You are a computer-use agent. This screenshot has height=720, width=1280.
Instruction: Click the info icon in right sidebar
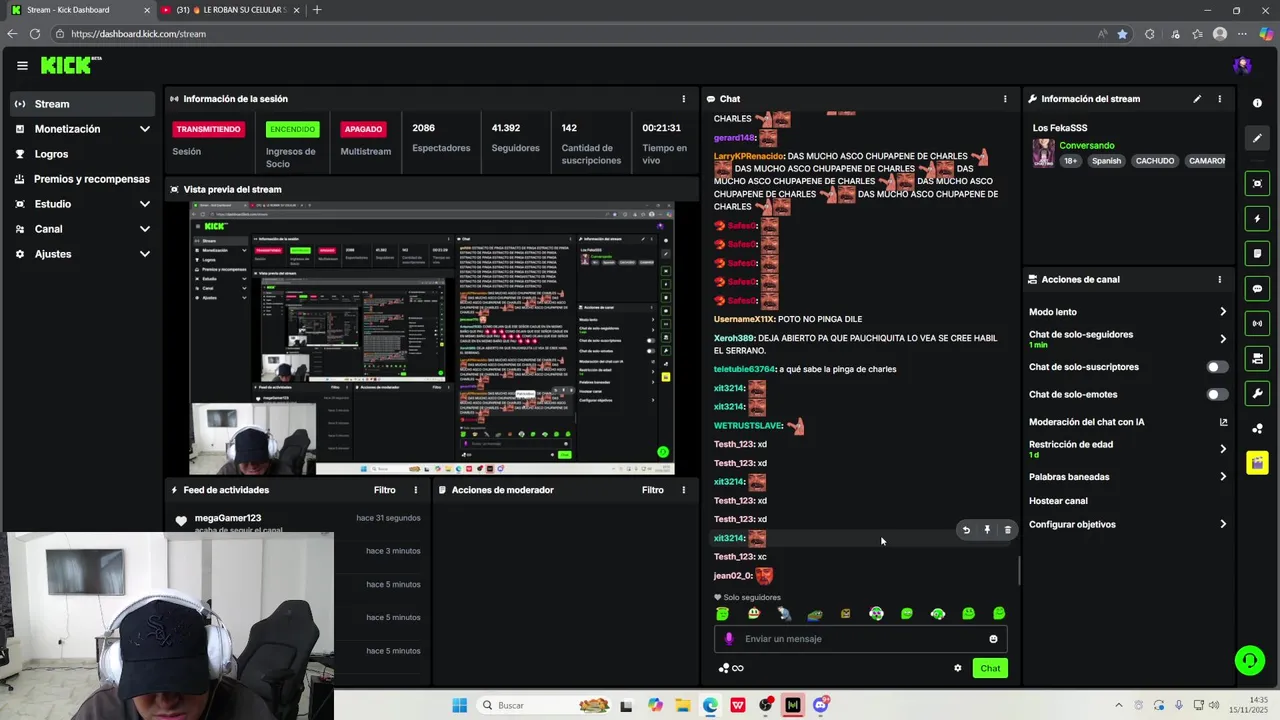pyautogui.click(x=1257, y=103)
